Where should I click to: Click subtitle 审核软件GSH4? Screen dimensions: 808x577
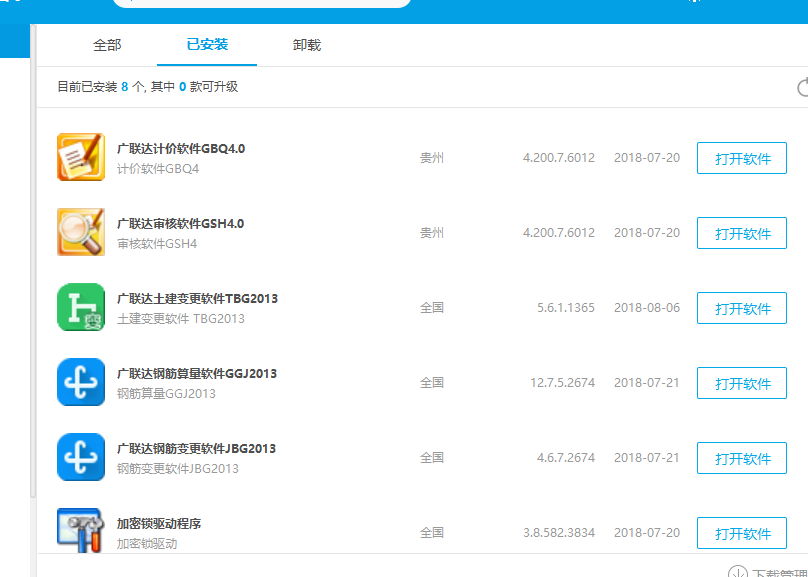(x=157, y=244)
